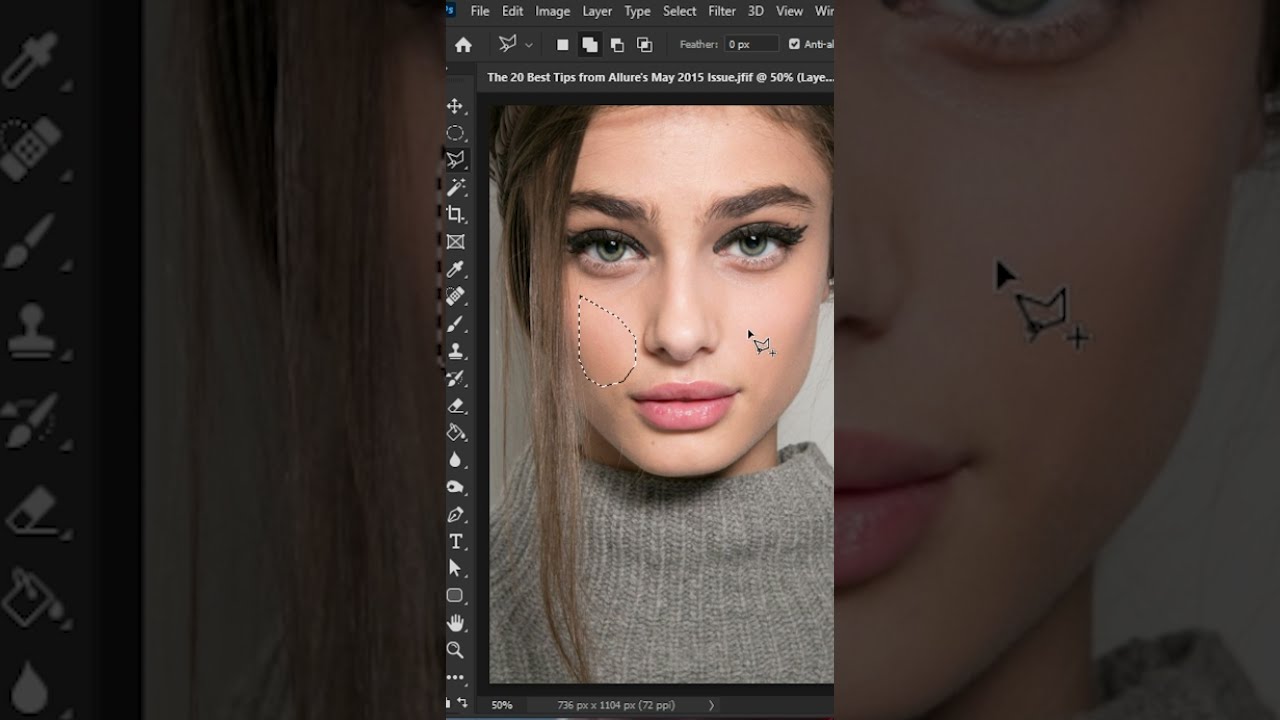Open the View menu
Image resolution: width=1280 pixels, height=720 pixels.
point(790,11)
